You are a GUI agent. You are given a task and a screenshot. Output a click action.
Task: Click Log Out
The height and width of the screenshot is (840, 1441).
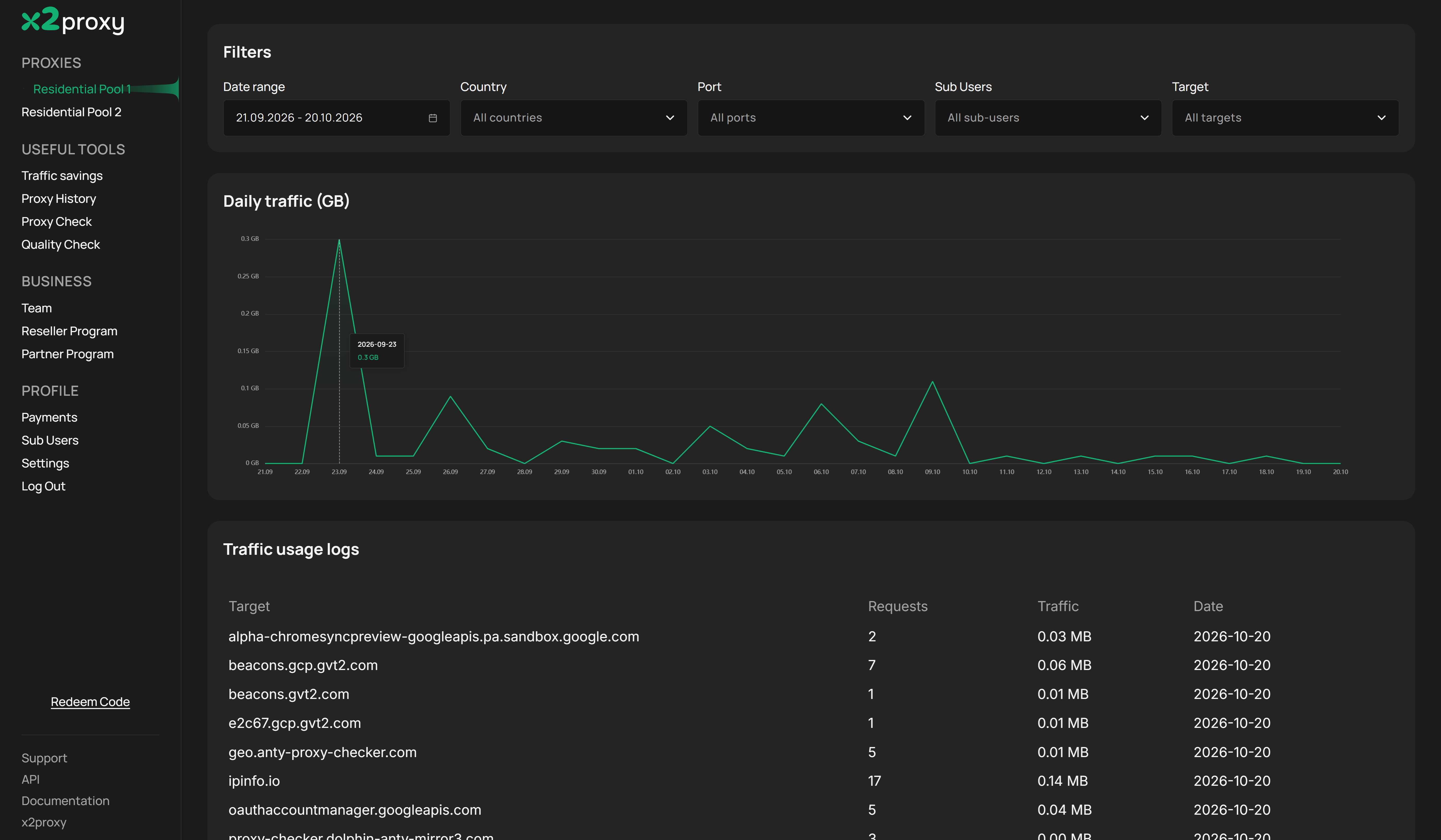[44, 486]
